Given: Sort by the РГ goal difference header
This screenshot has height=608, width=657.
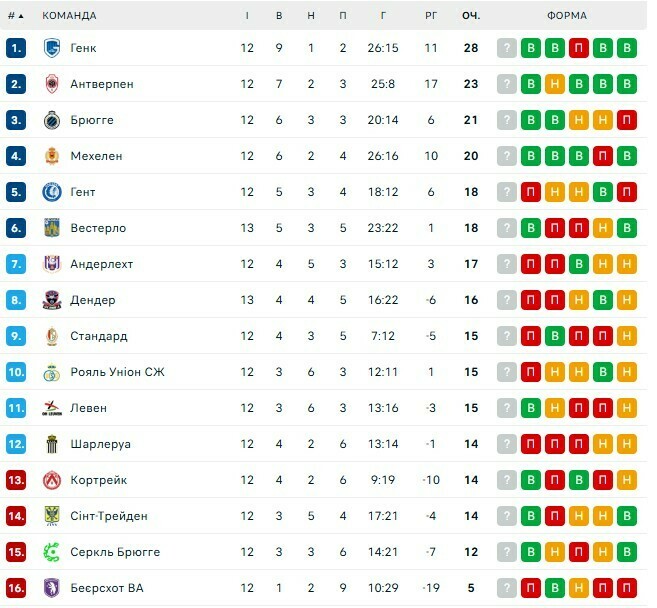Looking at the screenshot, I should [x=431, y=16].
